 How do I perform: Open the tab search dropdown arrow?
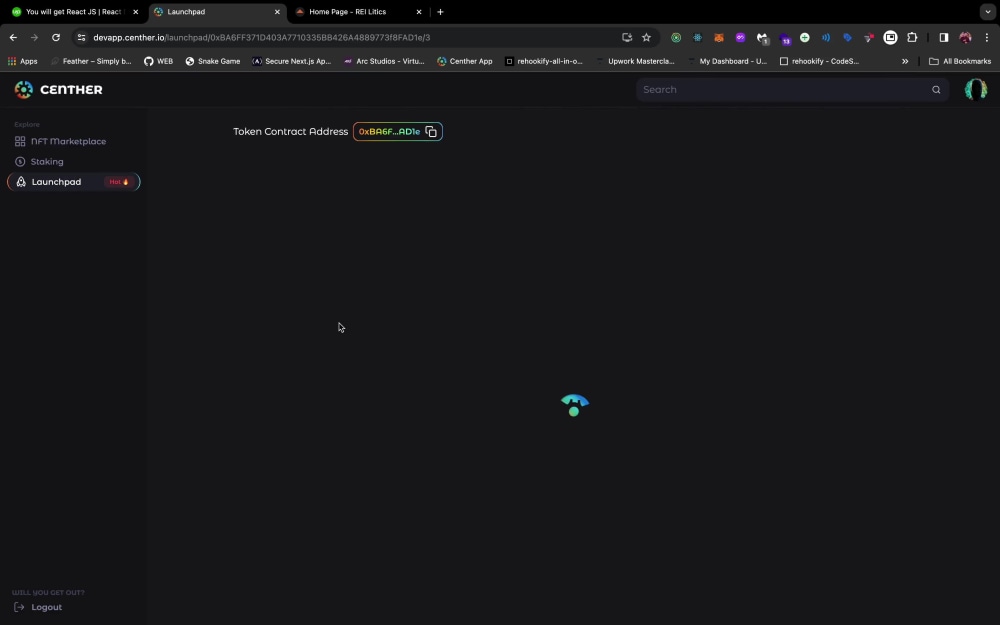[988, 11]
